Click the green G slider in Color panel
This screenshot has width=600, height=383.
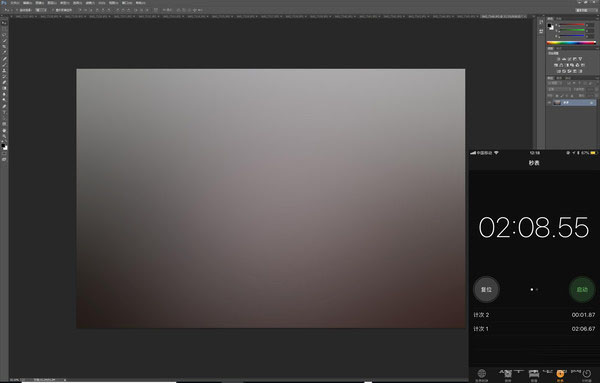pos(572,30)
